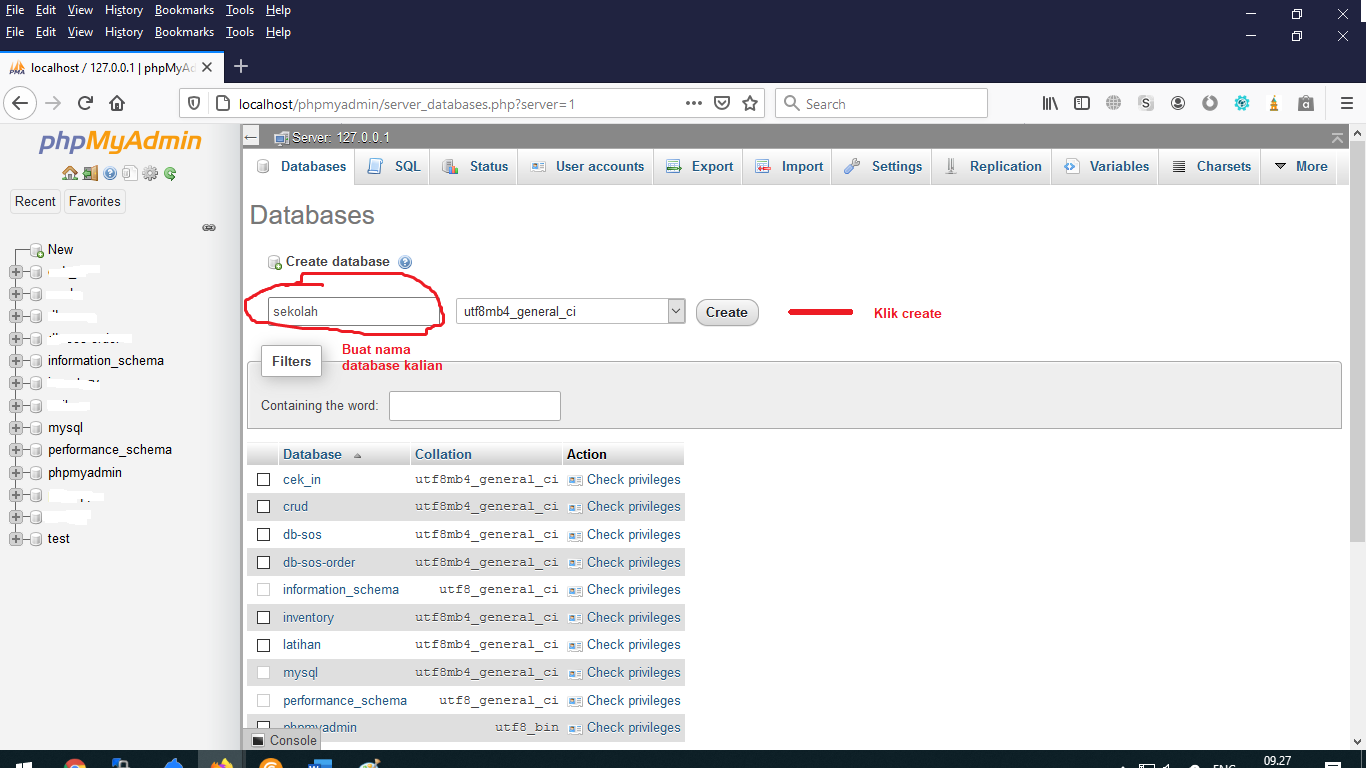The height and width of the screenshot is (768, 1366).
Task: Open Check privileges for the cek_in database
Action: coord(633,479)
